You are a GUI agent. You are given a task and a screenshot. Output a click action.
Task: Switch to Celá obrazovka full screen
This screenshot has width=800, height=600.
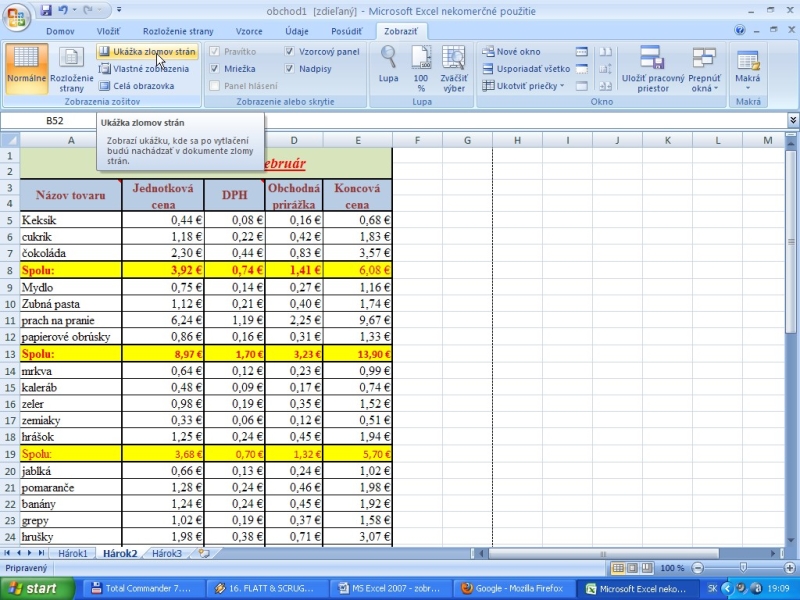point(137,86)
